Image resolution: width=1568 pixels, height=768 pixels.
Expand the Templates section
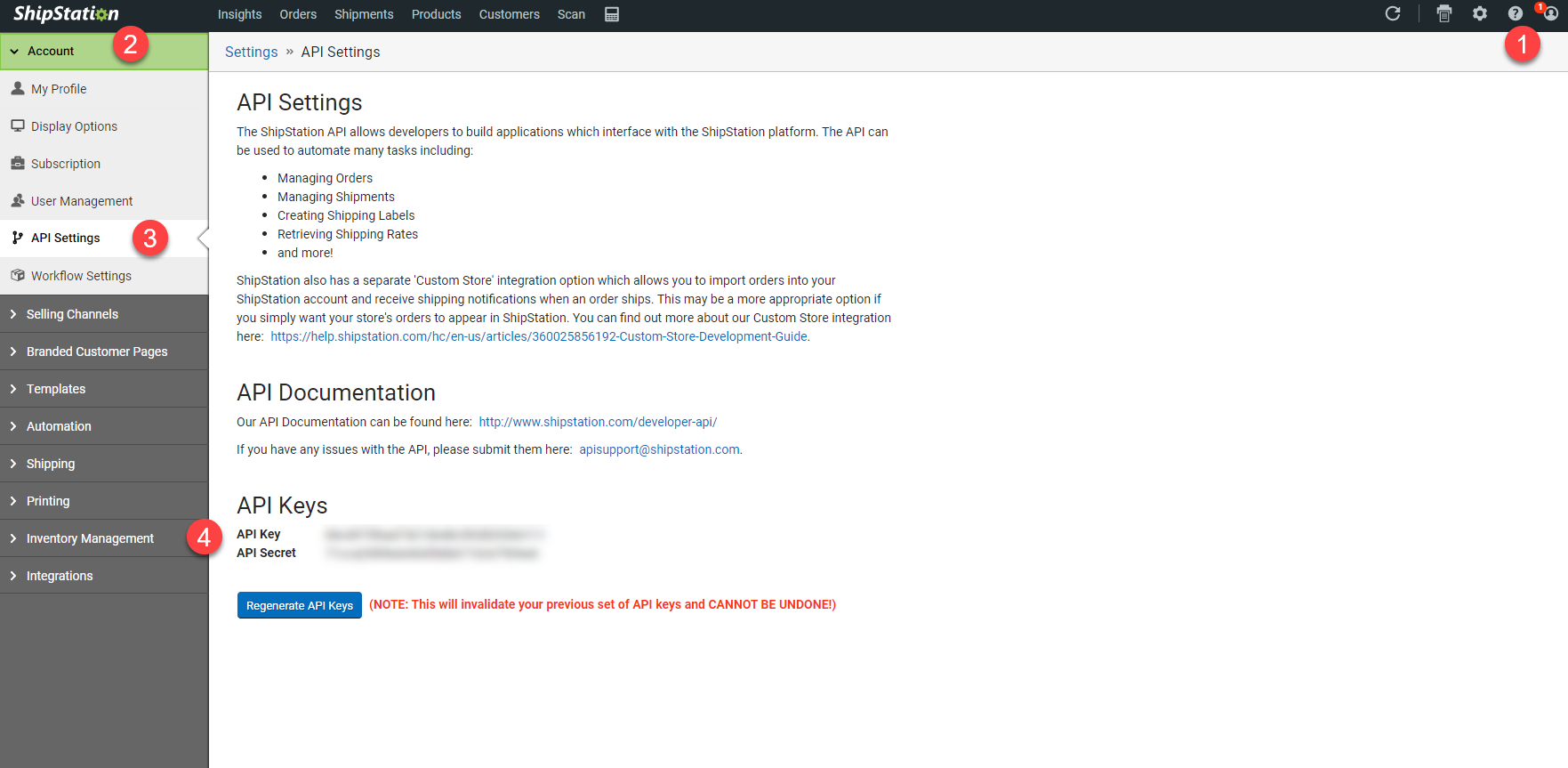tap(104, 389)
